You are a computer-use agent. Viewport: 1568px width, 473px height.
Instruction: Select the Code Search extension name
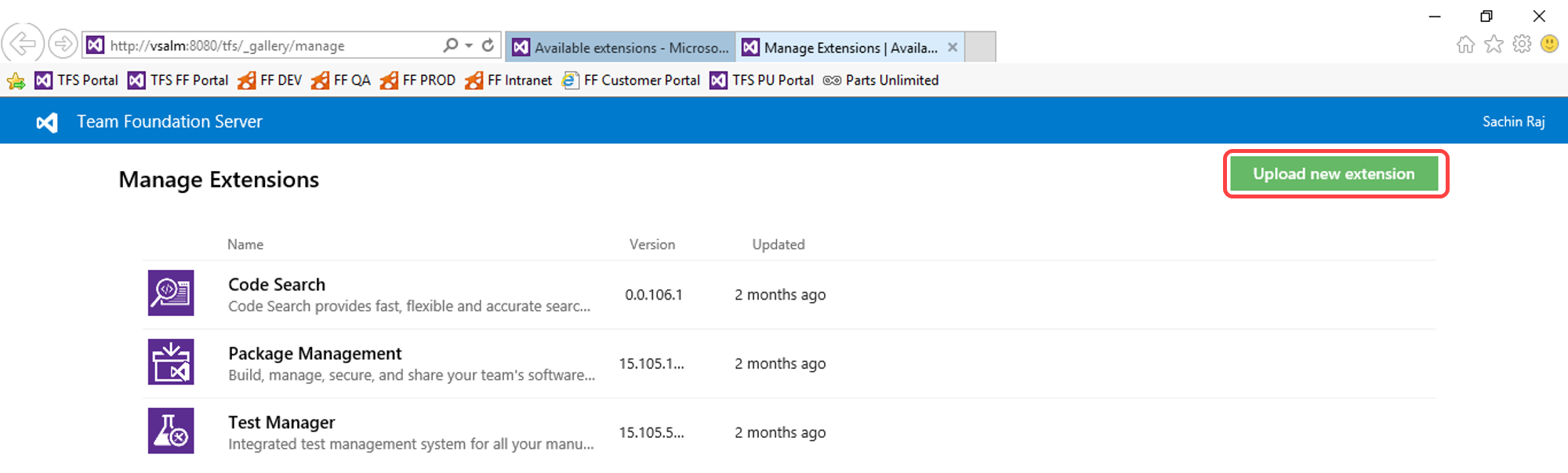pos(277,285)
